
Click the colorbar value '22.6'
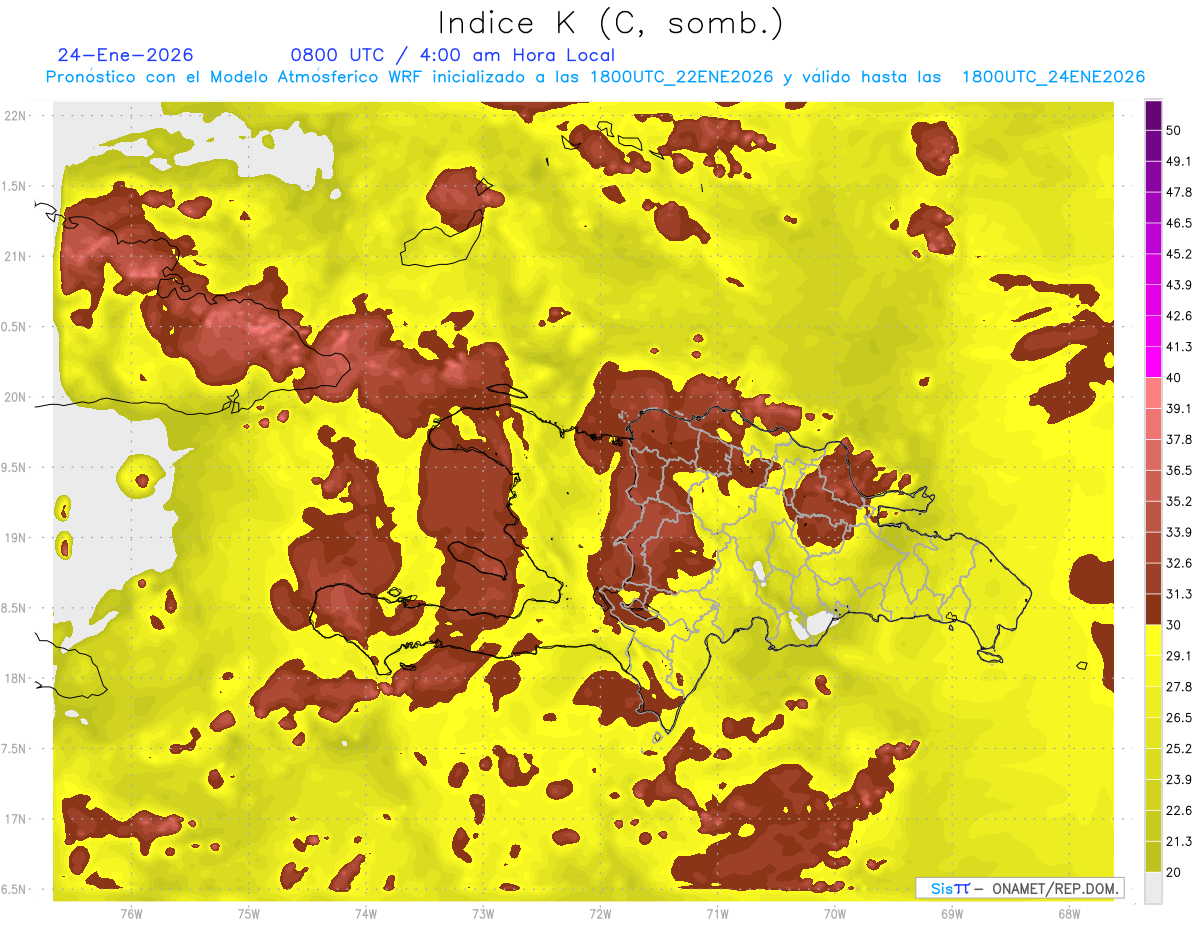click(1179, 810)
